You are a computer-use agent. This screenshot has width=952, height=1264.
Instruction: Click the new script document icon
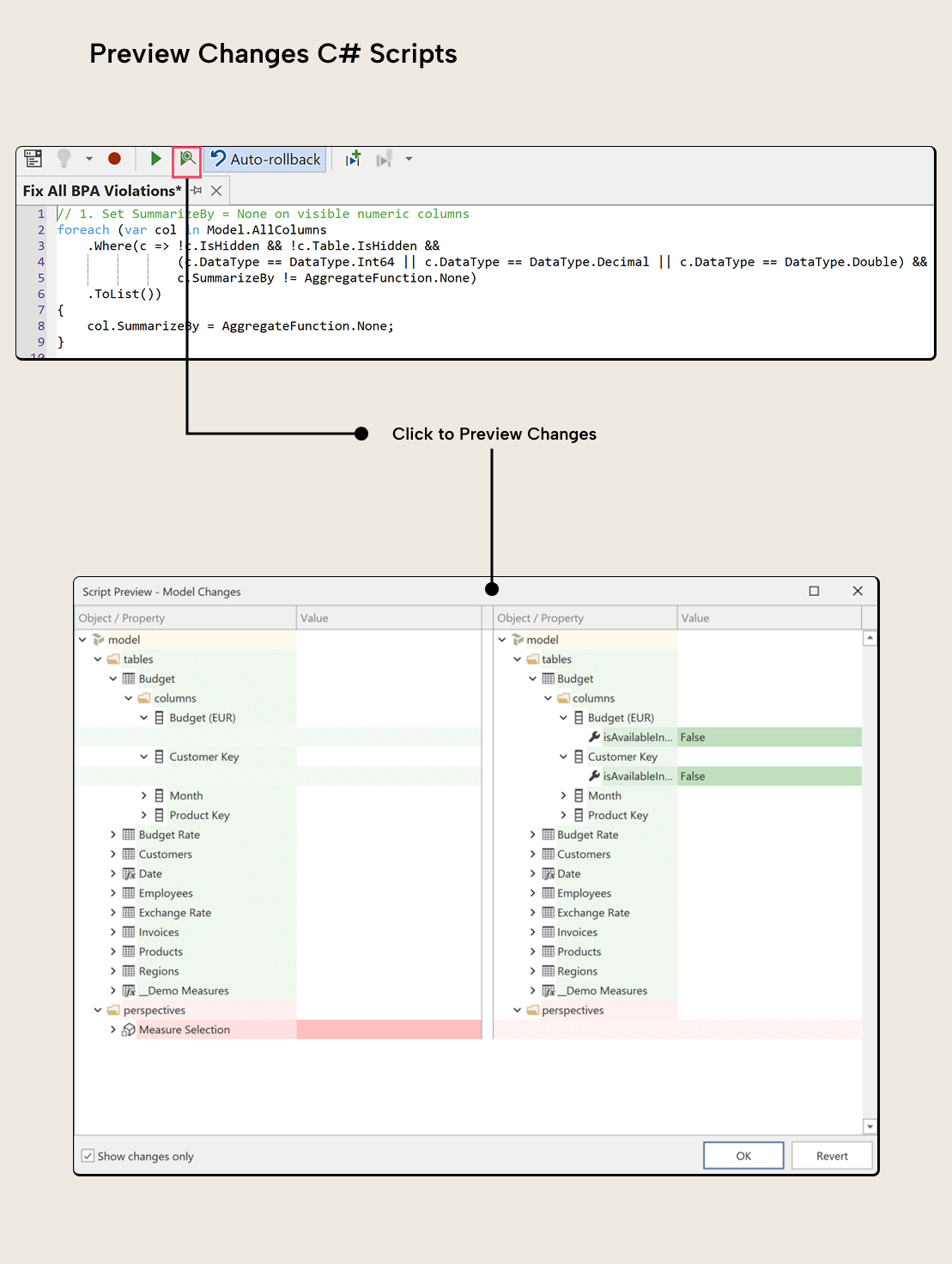(33, 158)
